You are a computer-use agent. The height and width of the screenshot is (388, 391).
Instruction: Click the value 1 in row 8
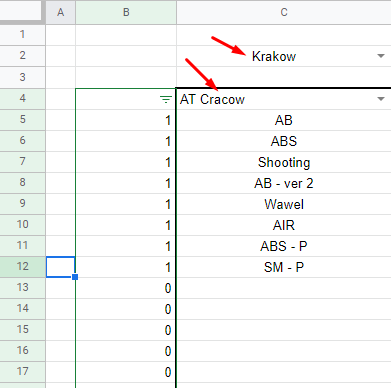tap(168, 183)
